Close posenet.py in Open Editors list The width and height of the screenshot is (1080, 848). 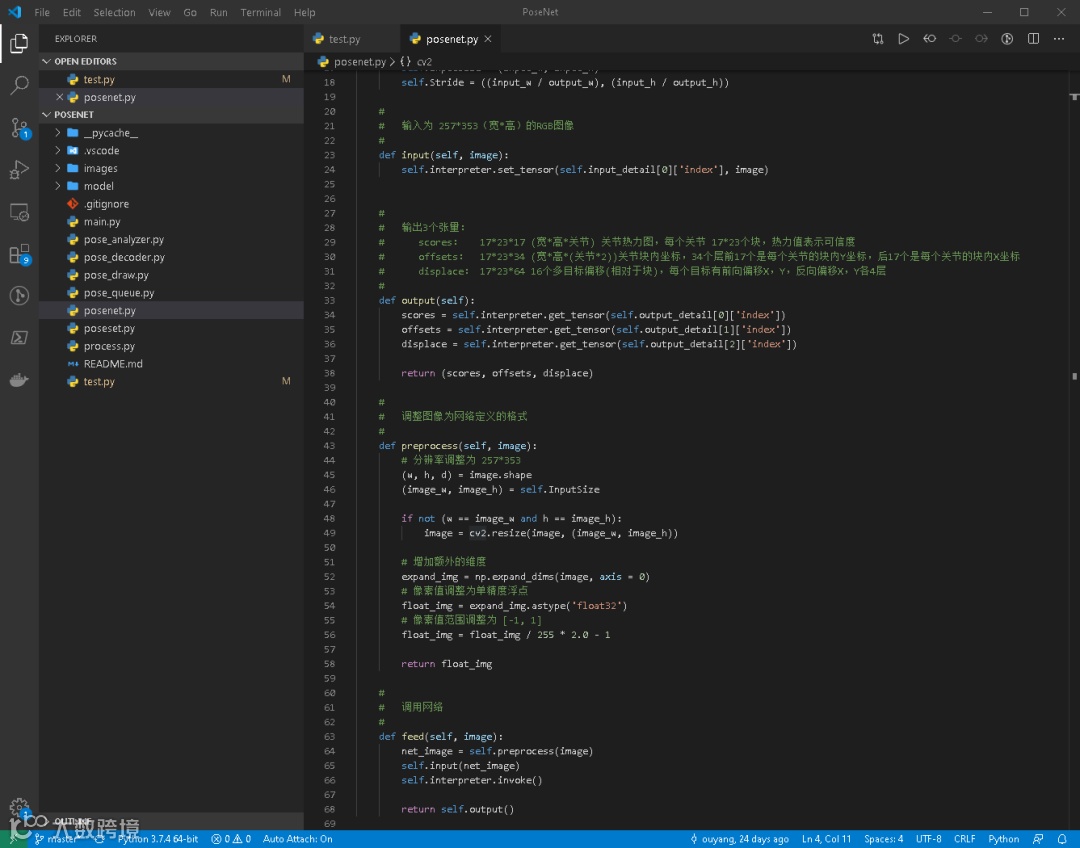coord(59,98)
